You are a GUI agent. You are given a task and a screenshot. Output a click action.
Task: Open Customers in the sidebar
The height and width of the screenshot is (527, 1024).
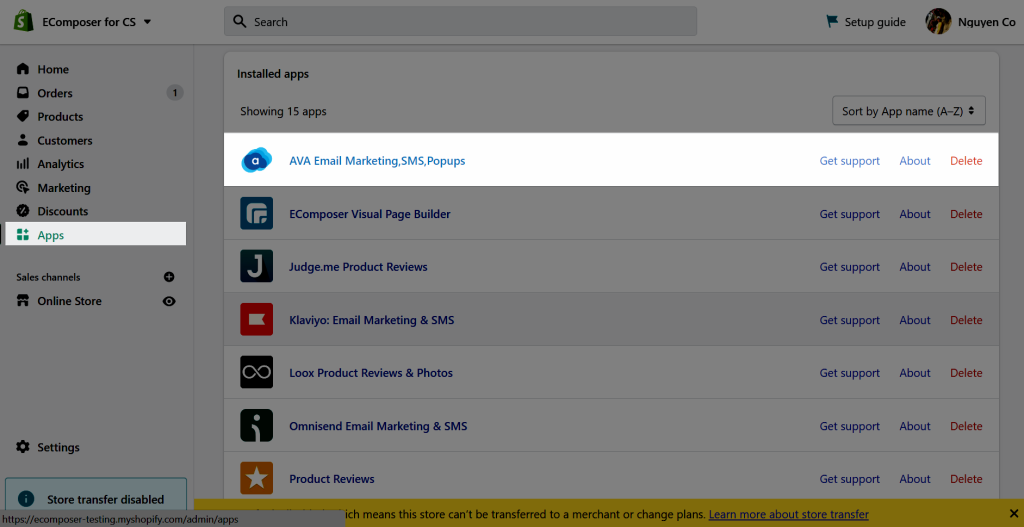click(65, 140)
